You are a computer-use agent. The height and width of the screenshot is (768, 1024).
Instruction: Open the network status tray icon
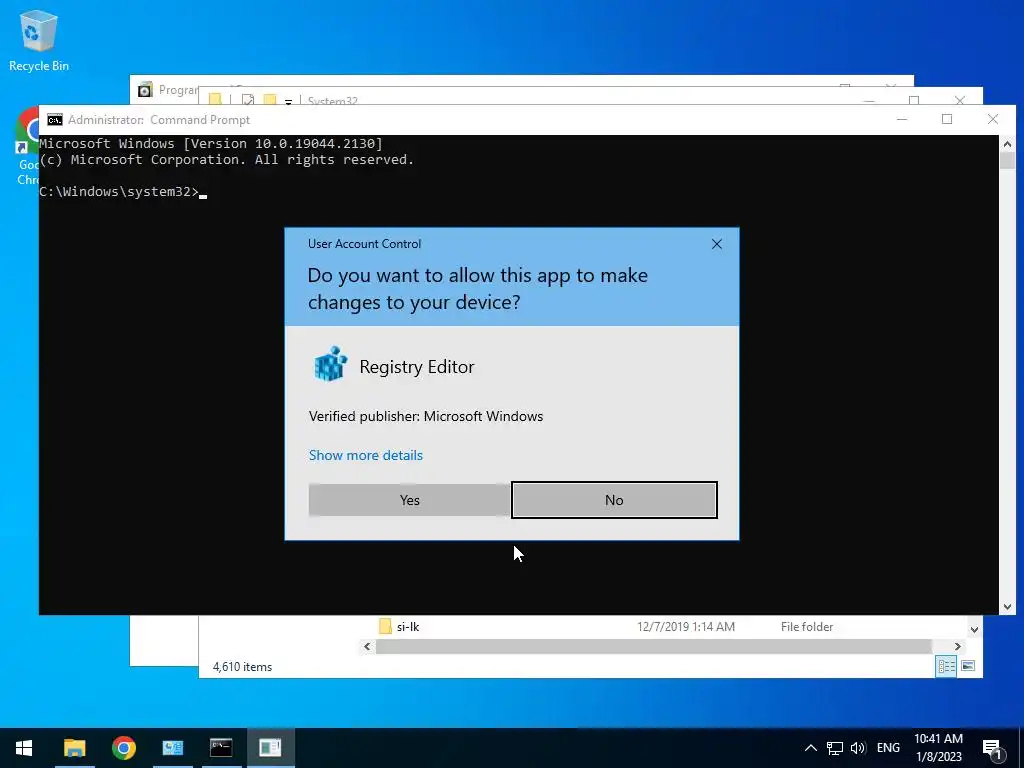coord(835,748)
